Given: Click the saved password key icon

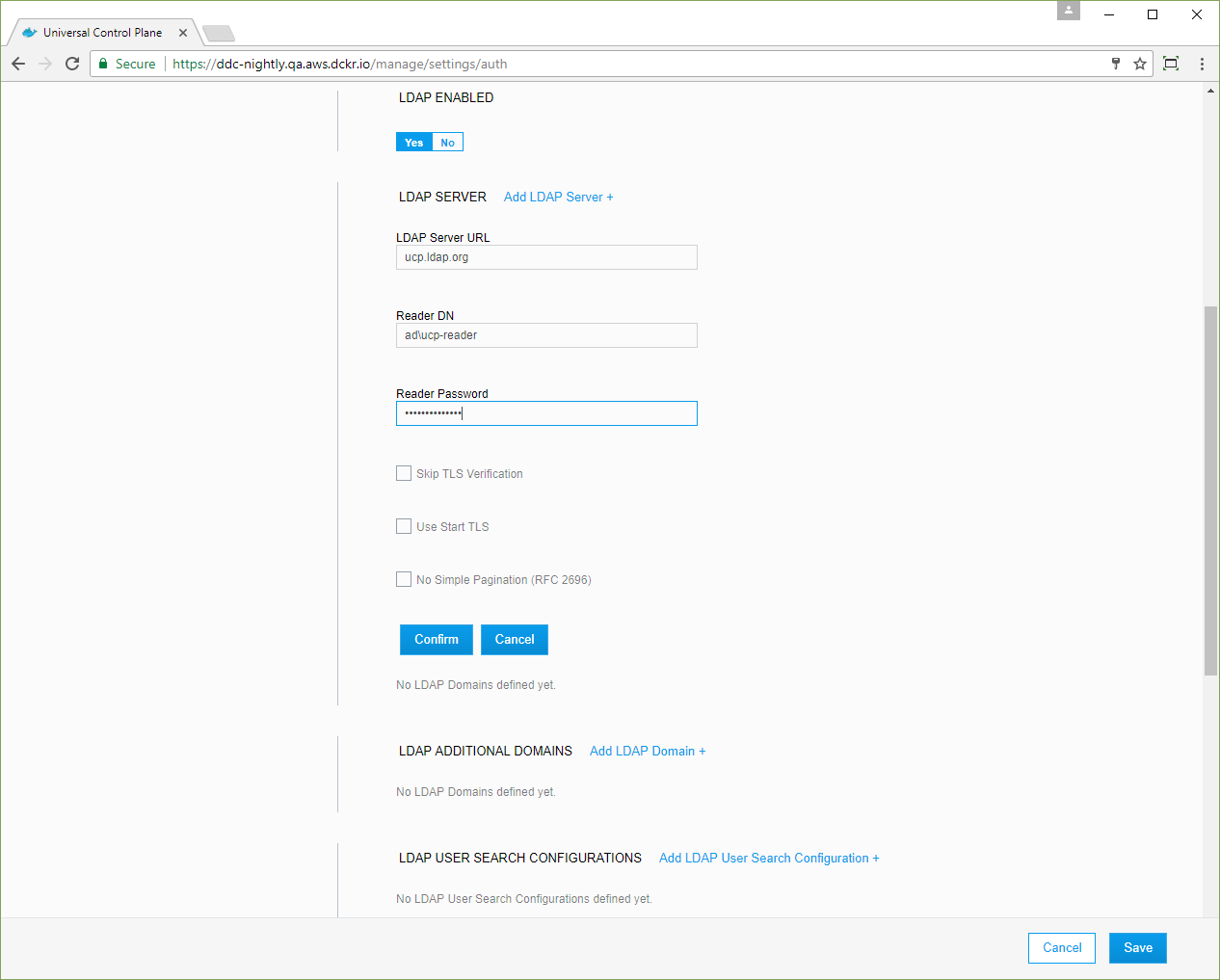Looking at the screenshot, I should 1116,64.
